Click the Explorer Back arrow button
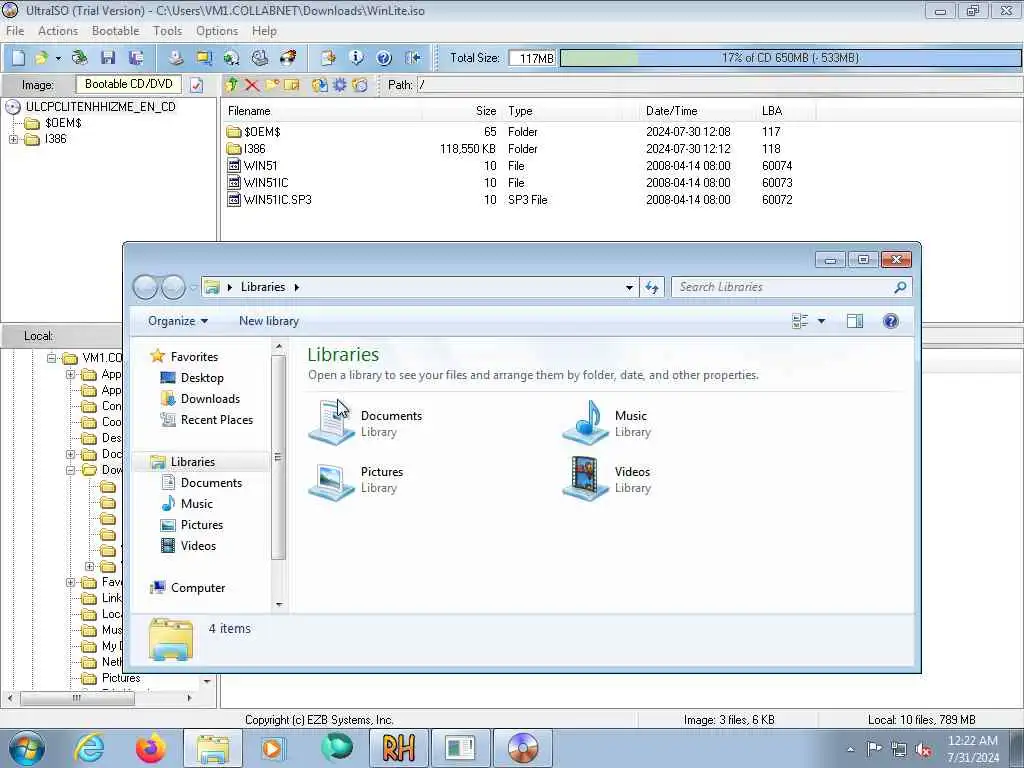Screen dimensions: 1024x768 [x=145, y=287]
